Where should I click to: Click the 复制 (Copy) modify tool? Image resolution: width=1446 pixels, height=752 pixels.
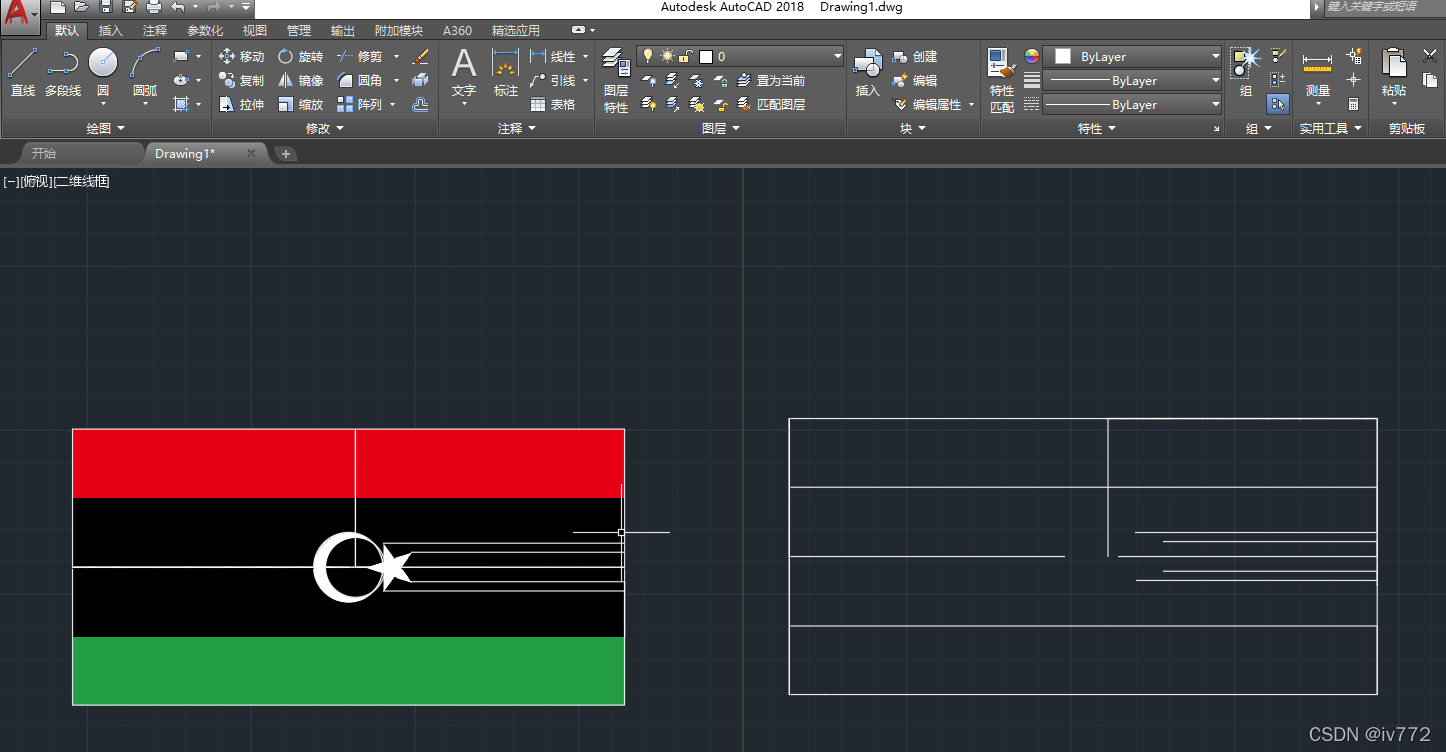pyautogui.click(x=241, y=80)
